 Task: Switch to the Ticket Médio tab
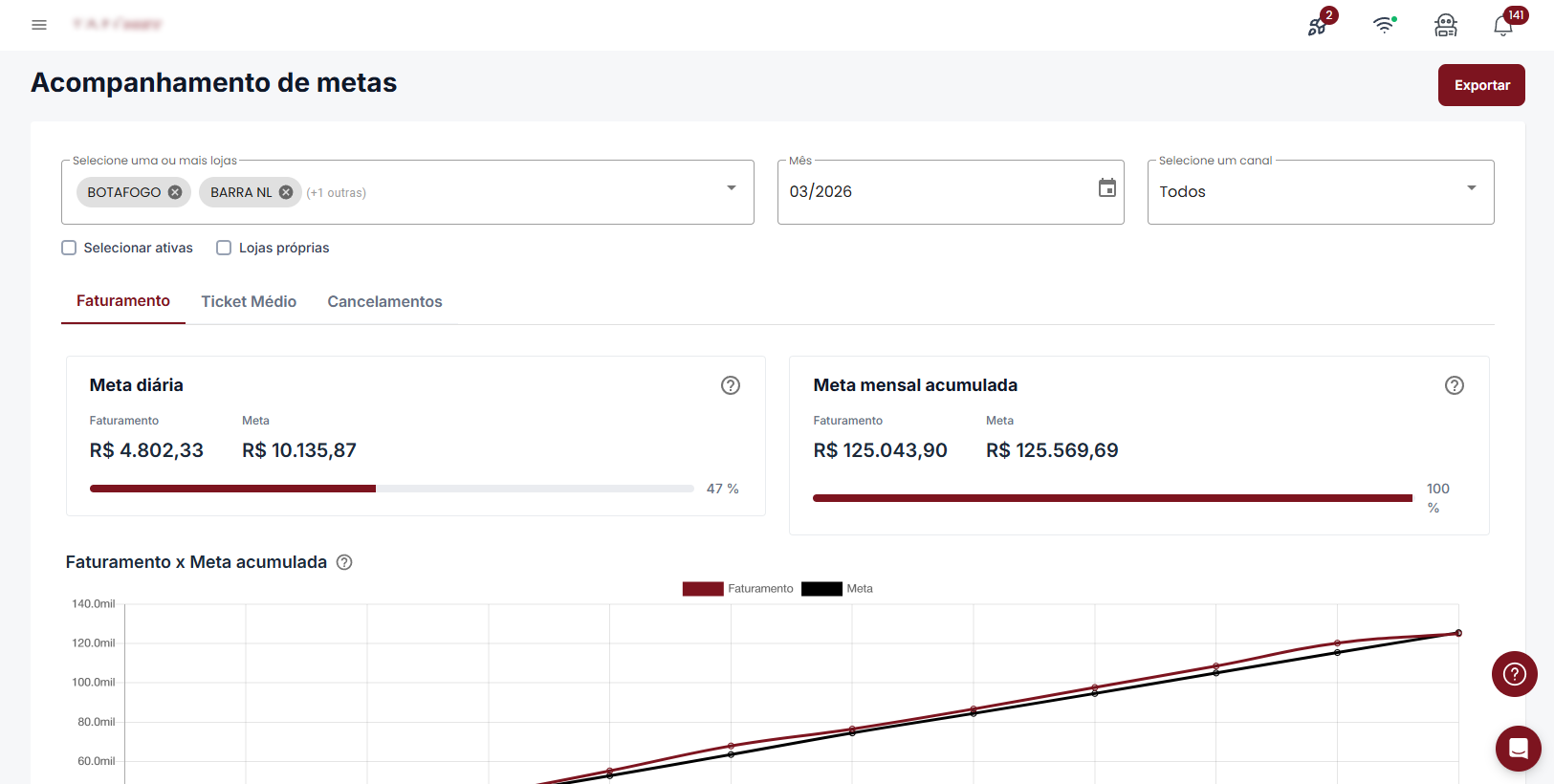[x=249, y=301]
